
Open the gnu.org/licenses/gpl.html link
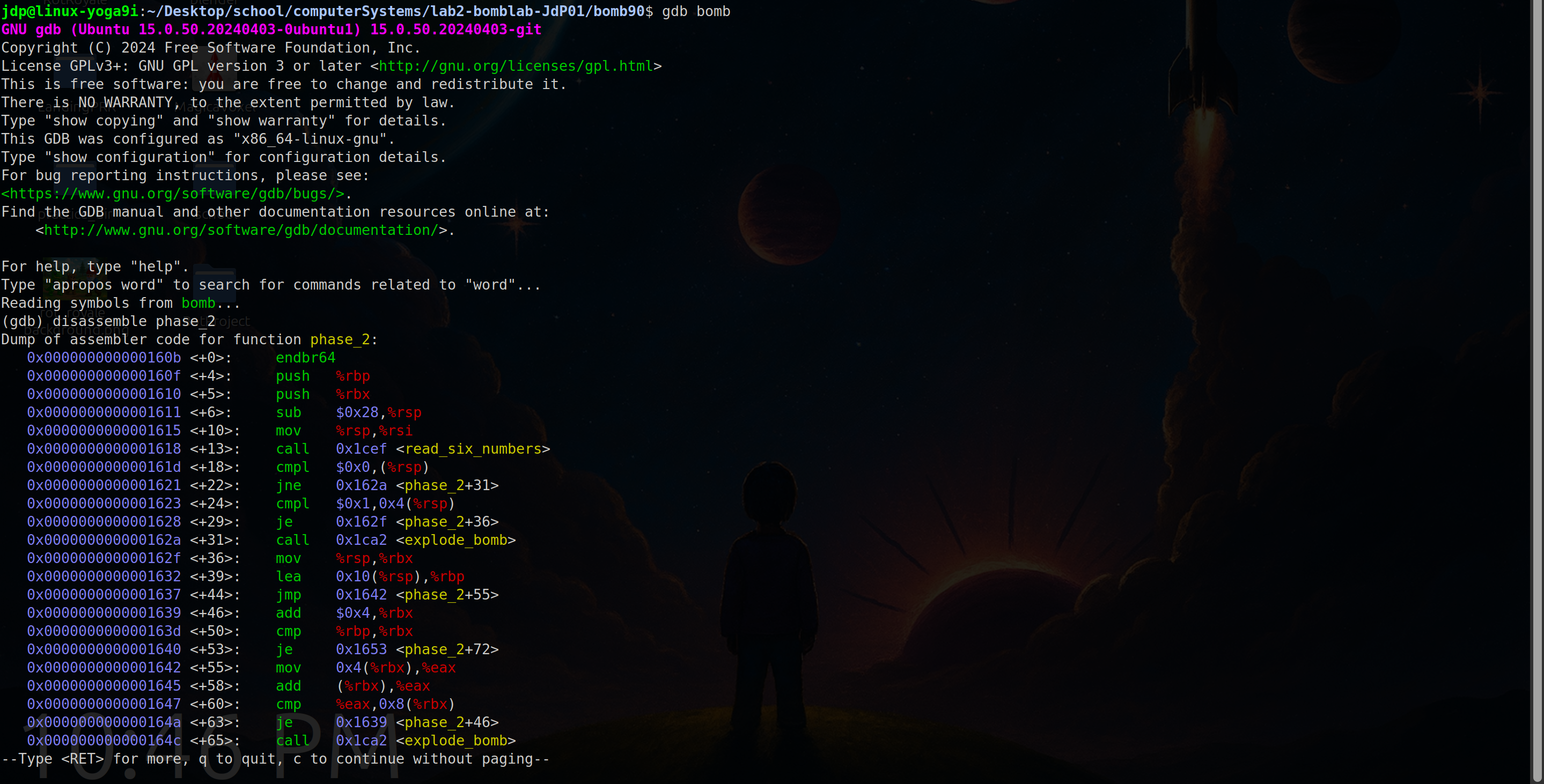(x=516, y=66)
